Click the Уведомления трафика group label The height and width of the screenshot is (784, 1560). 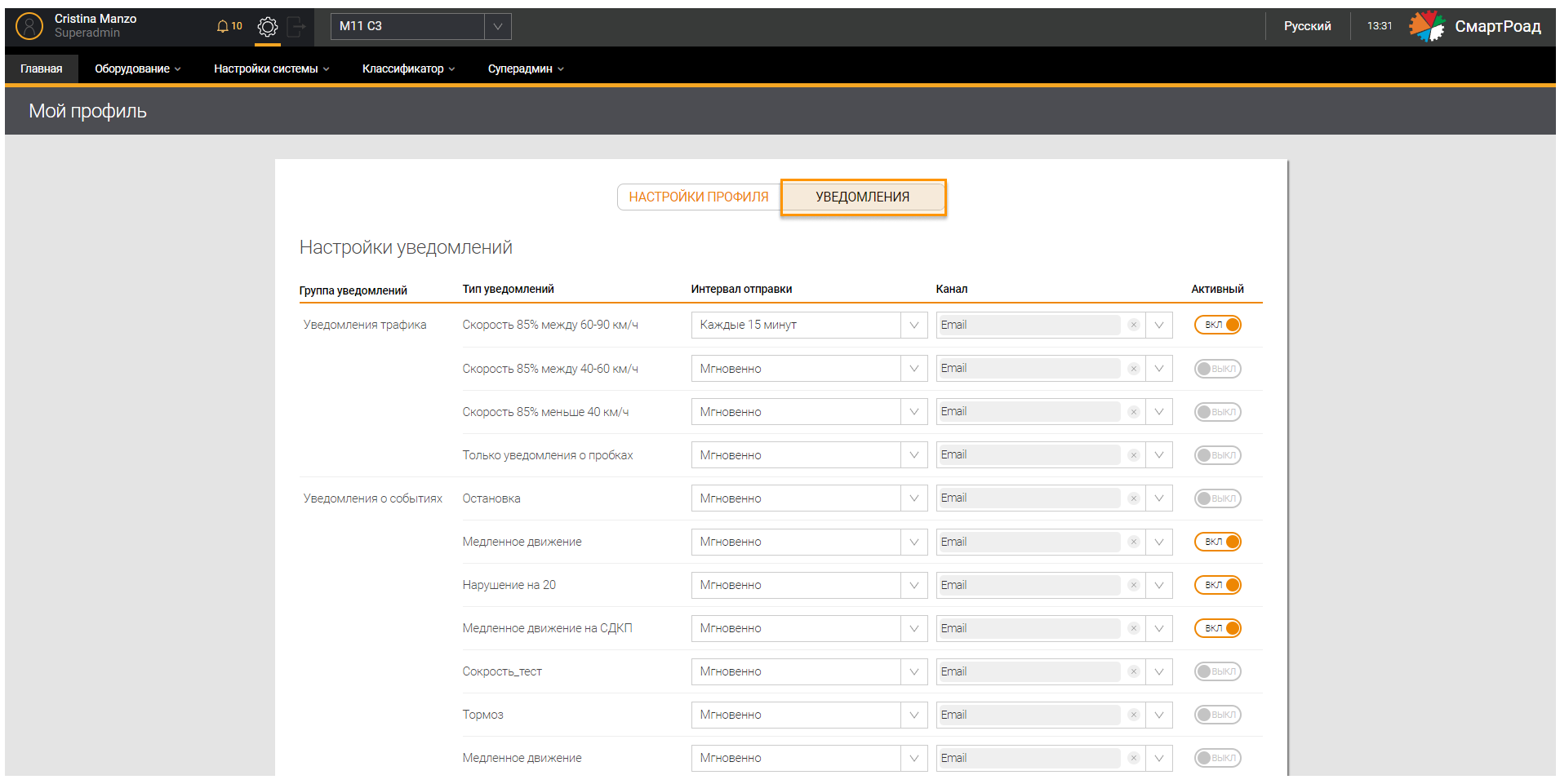[365, 325]
